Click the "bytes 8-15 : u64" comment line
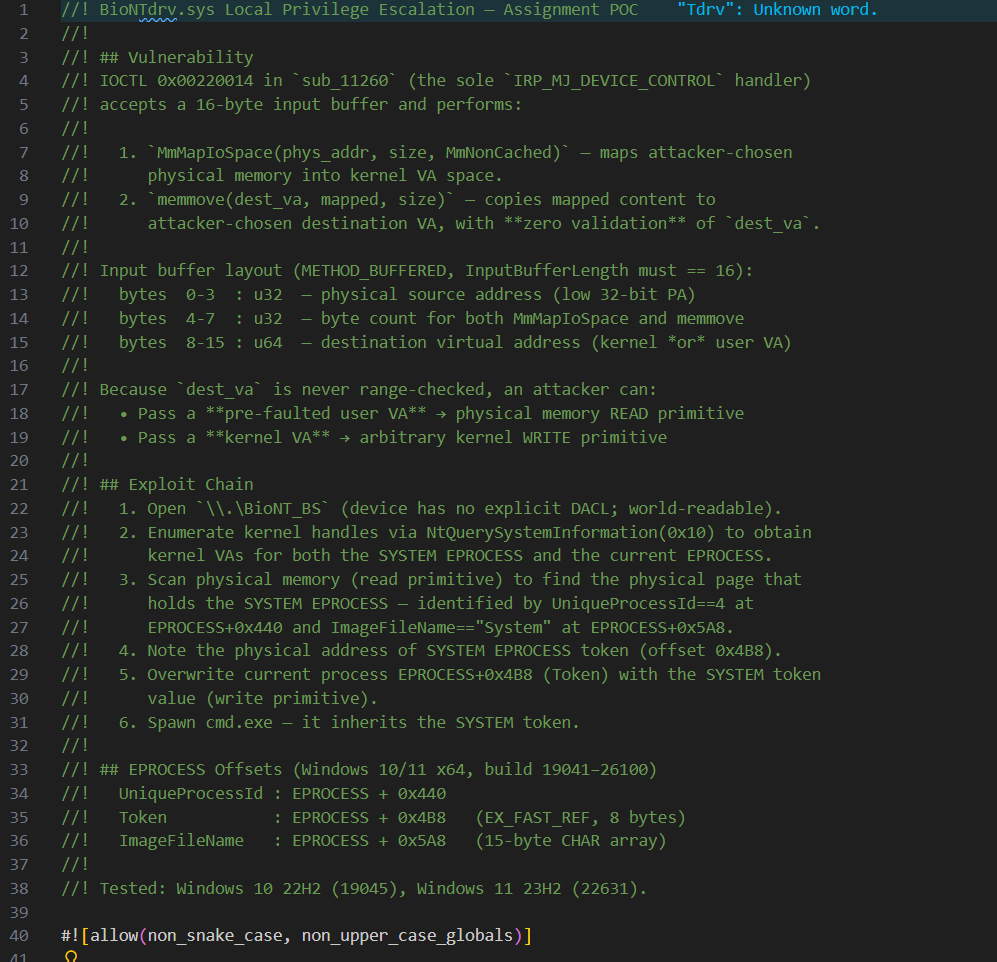 (x=426, y=343)
